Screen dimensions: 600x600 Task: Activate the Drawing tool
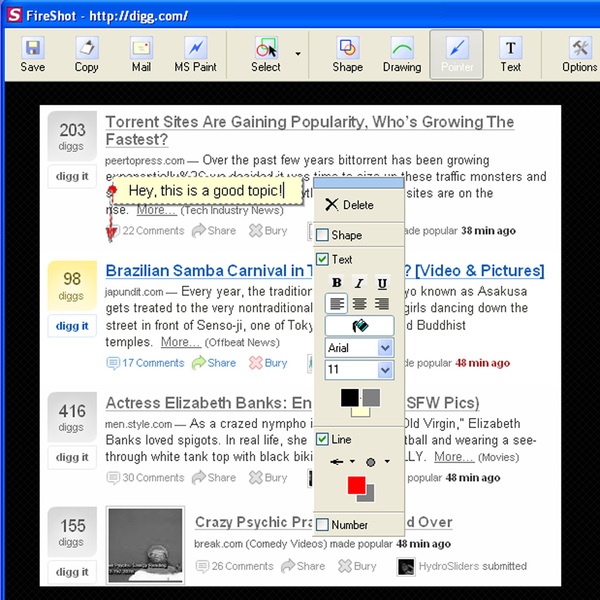tap(402, 55)
